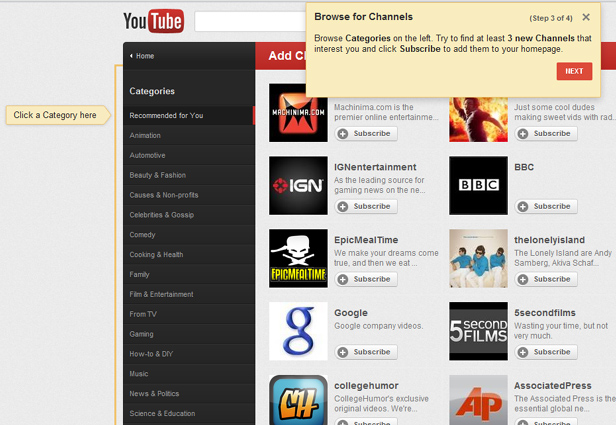This screenshot has height=425, width=616.
Task: Subscribe to IGNentertainment
Action: pyautogui.click(x=366, y=206)
